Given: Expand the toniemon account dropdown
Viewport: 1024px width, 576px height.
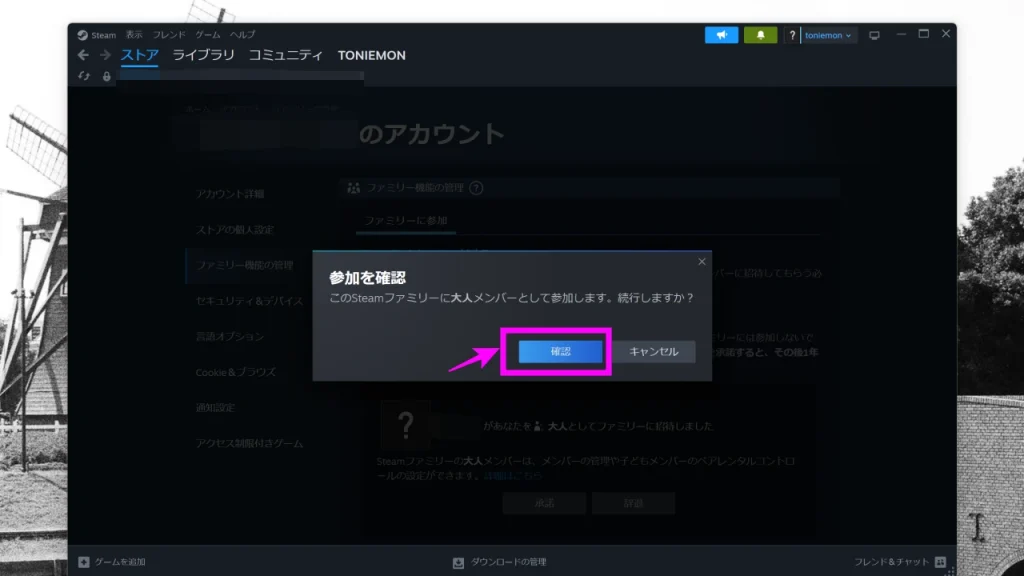Looking at the screenshot, I should pos(828,35).
